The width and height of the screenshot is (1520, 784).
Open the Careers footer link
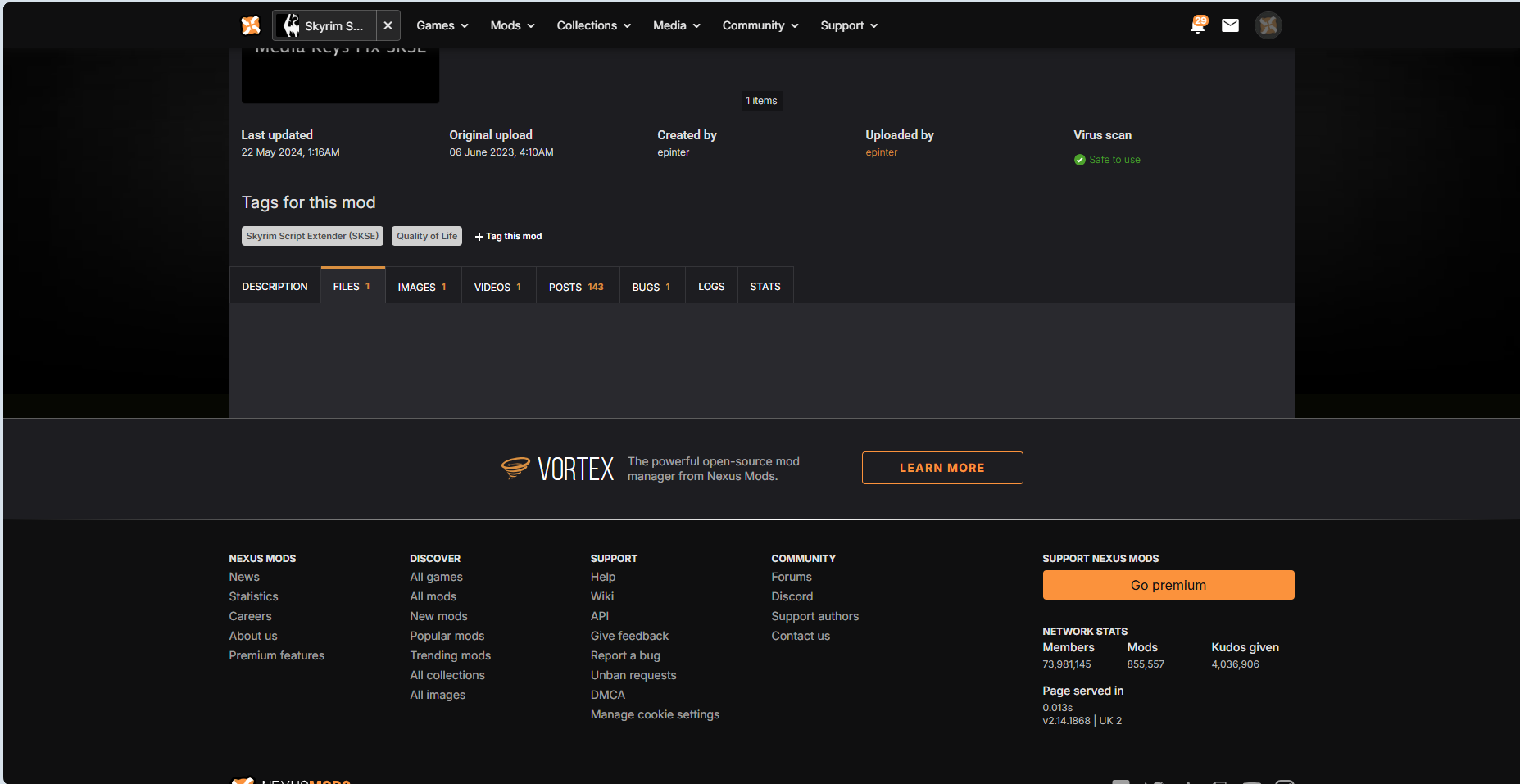click(x=251, y=616)
